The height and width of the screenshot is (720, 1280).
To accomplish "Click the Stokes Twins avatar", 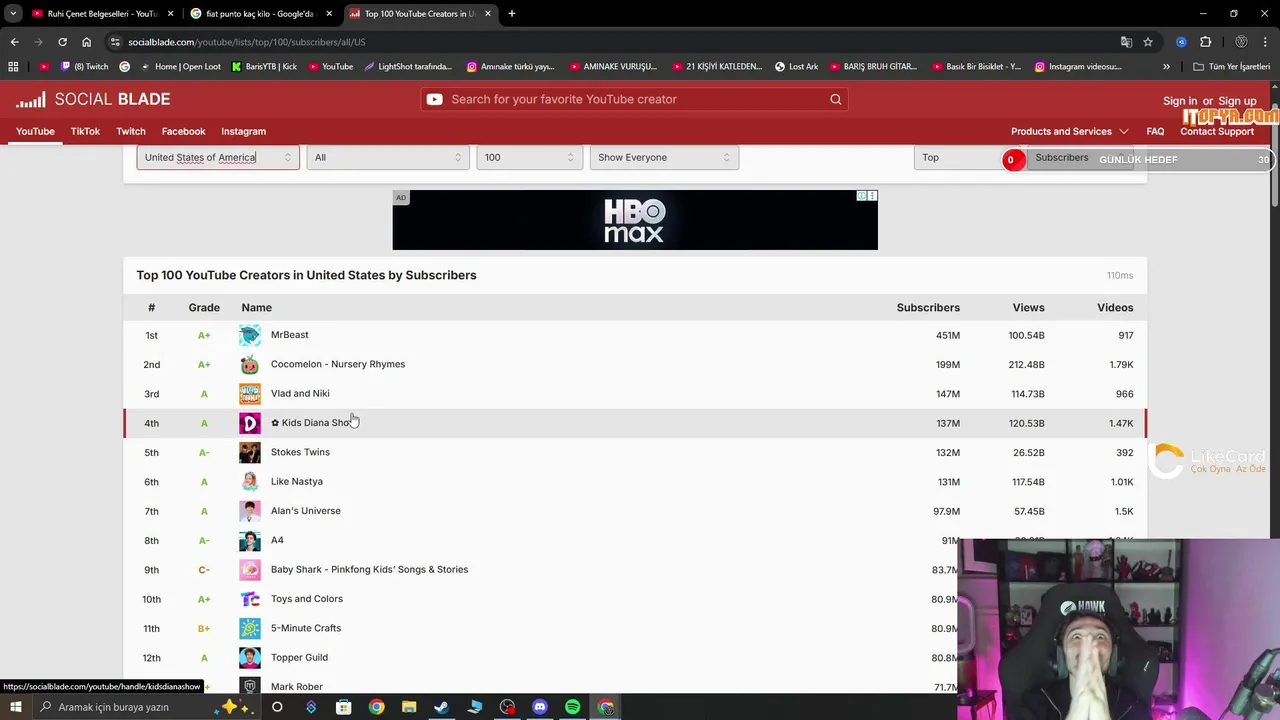I will [250, 452].
